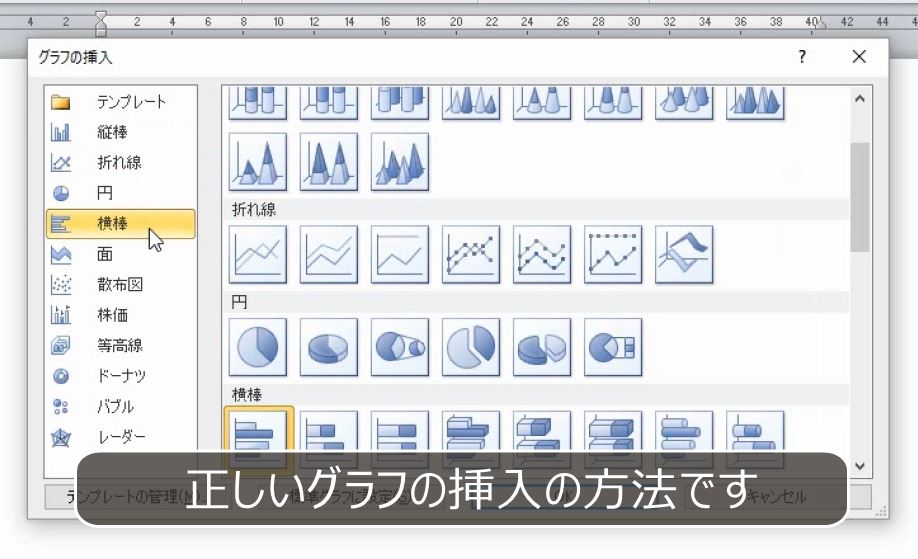
Task: Choose the basic line chart icon
Action: (x=258, y=255)
